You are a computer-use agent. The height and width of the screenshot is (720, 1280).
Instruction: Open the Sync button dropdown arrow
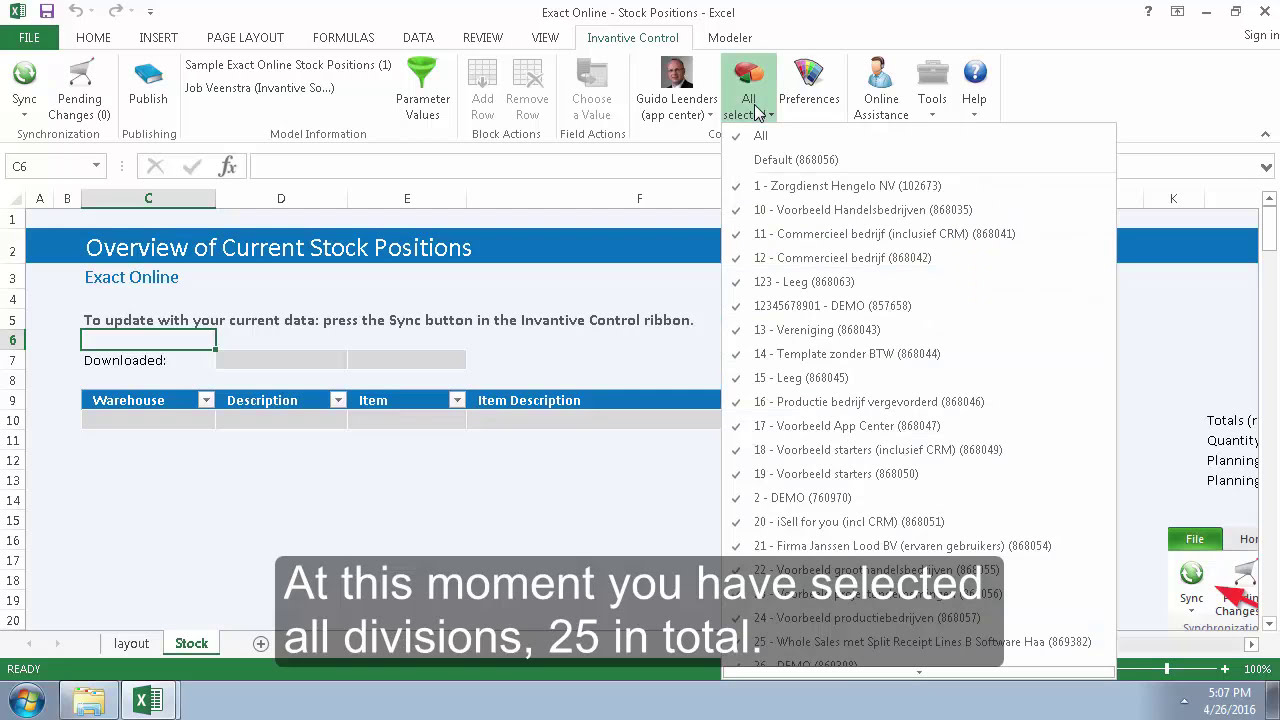click(24, 115)
